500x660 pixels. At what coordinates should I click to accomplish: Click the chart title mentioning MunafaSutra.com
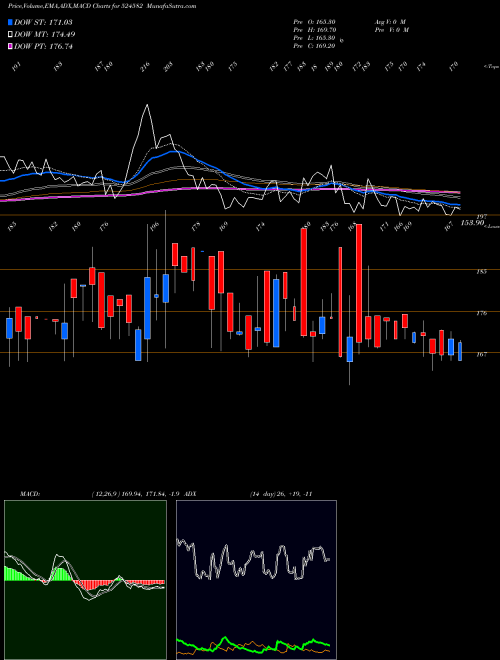(102, 6)
